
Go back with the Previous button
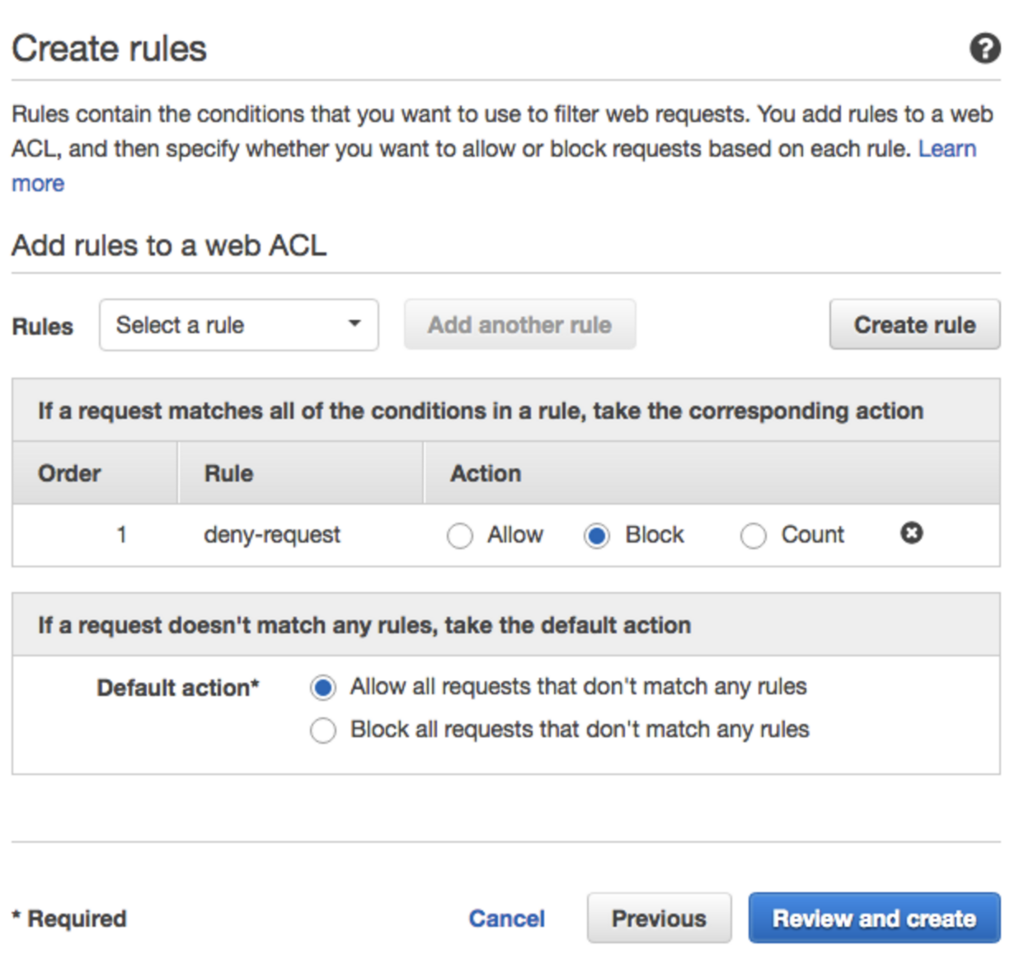(659, 918)
